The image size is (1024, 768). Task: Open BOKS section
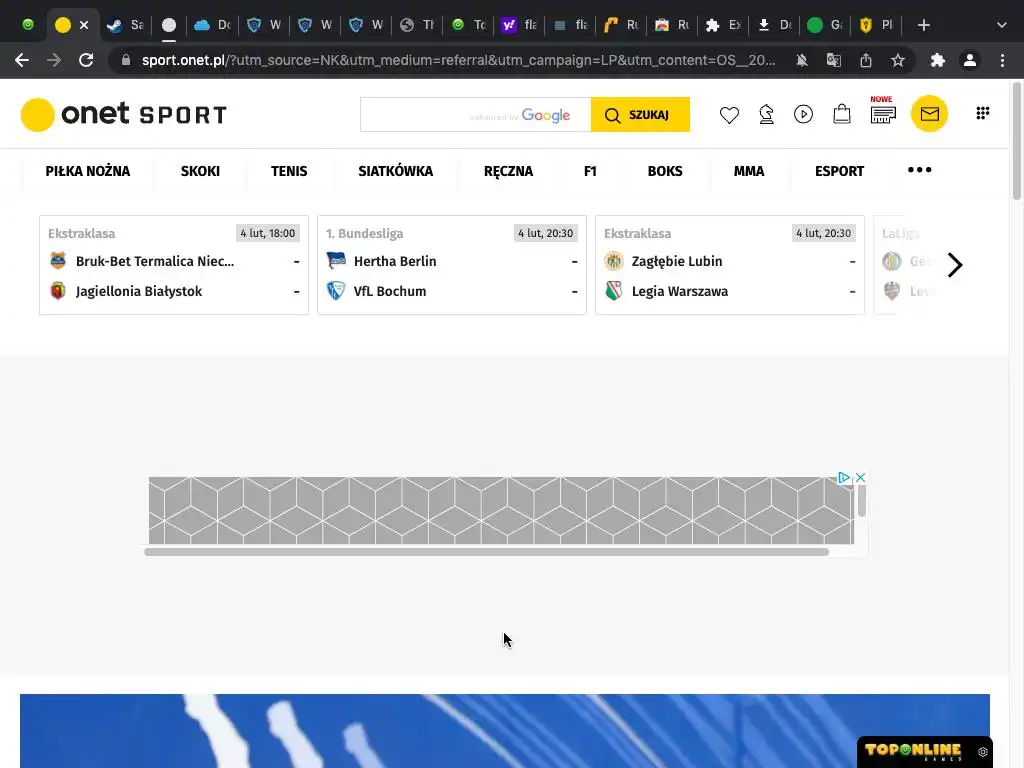(x=665, y=171)
